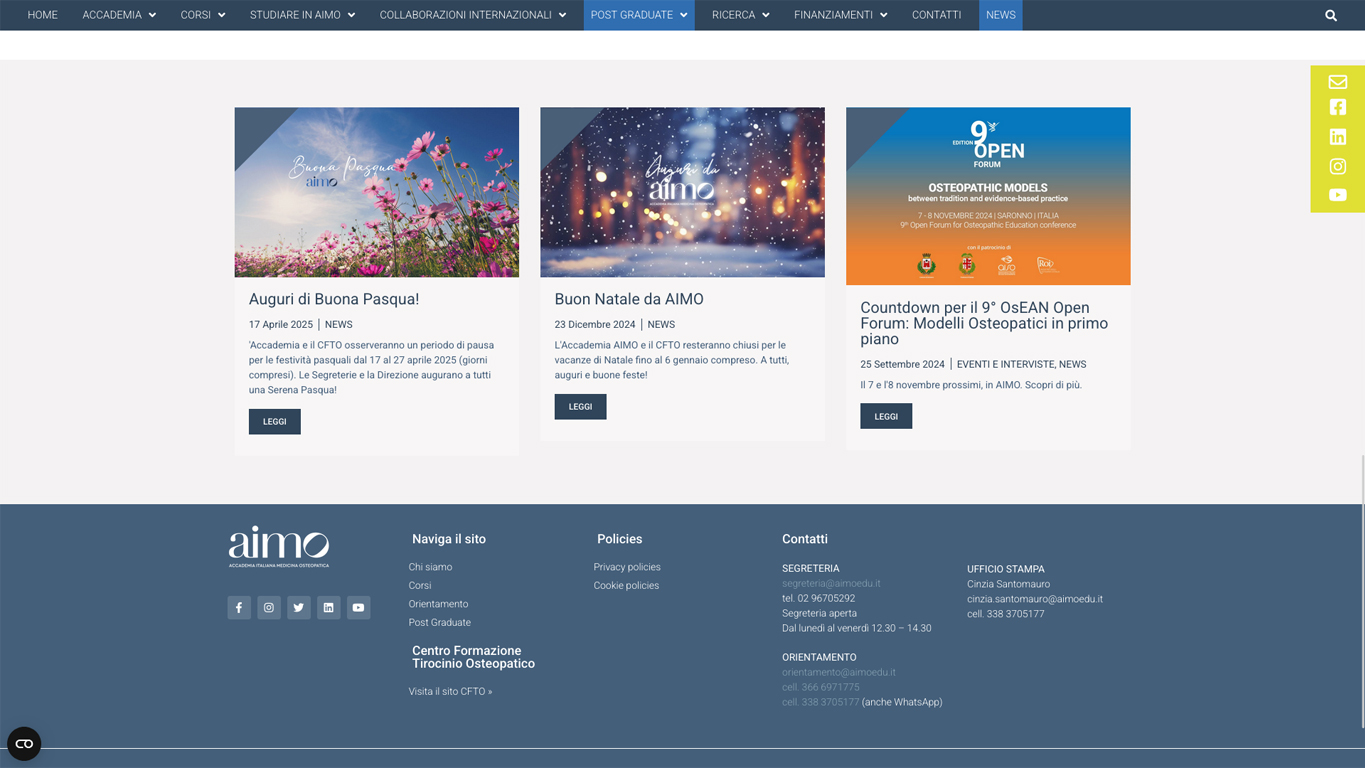This screenshot has width=1366, height=768.
Task: Open Privacy policies link
Action: tap(627, 567)
